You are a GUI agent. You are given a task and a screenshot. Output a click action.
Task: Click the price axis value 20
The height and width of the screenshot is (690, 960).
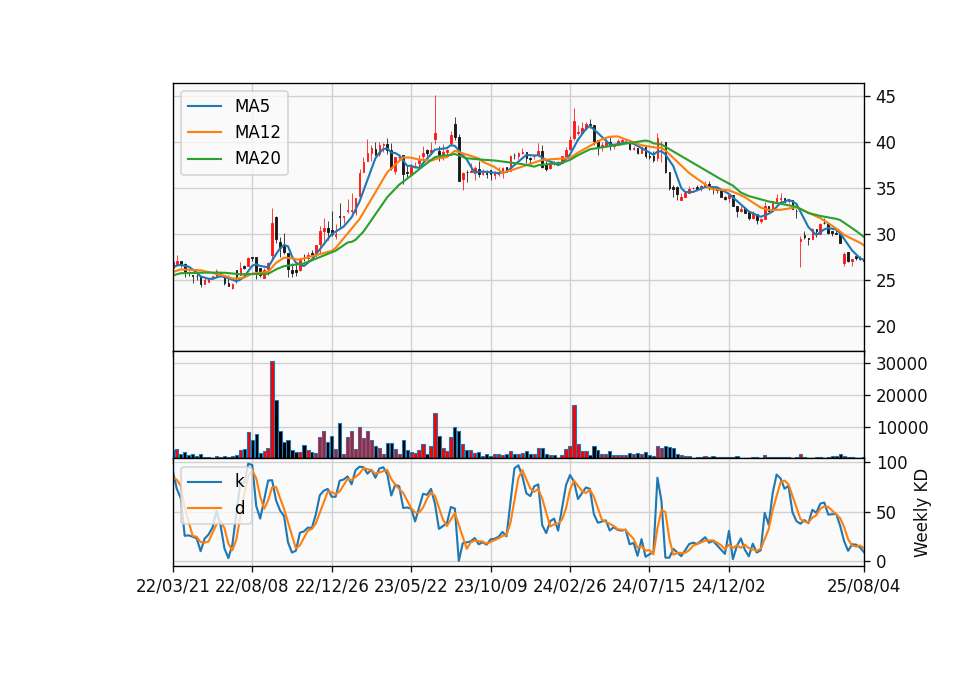tap(885, 327)
